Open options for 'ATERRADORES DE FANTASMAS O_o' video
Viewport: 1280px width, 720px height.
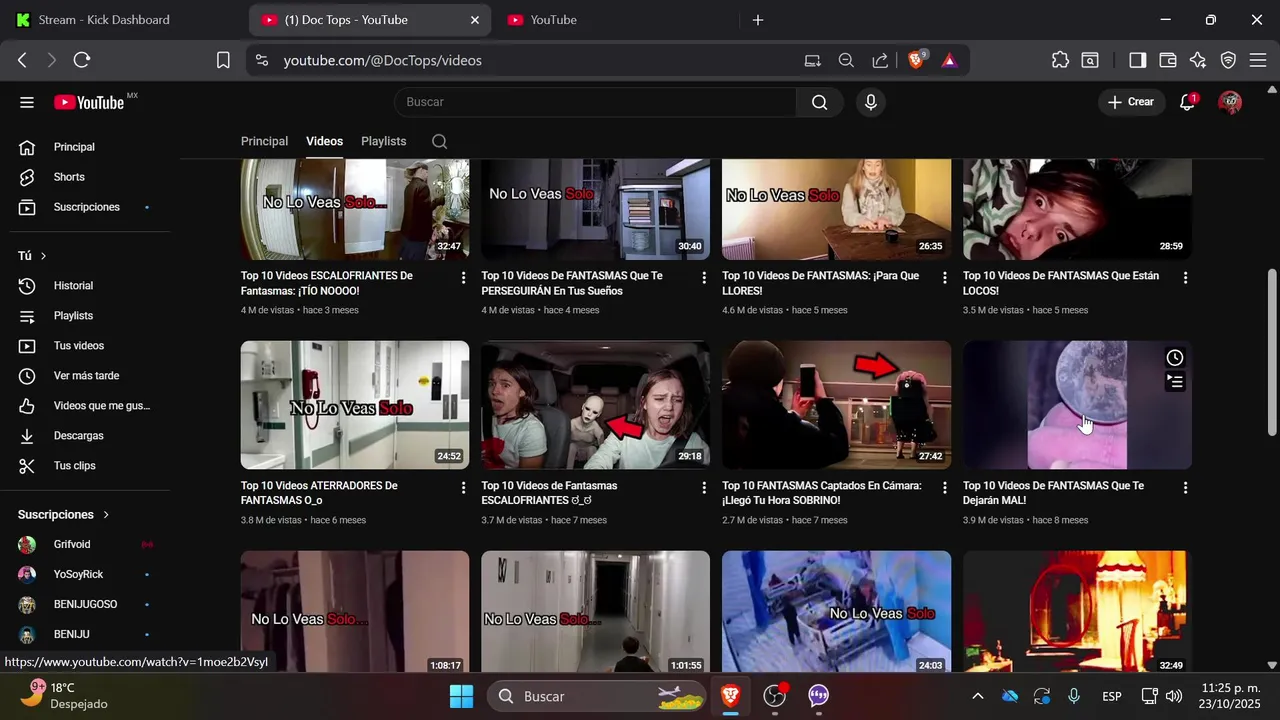point(463,488)
